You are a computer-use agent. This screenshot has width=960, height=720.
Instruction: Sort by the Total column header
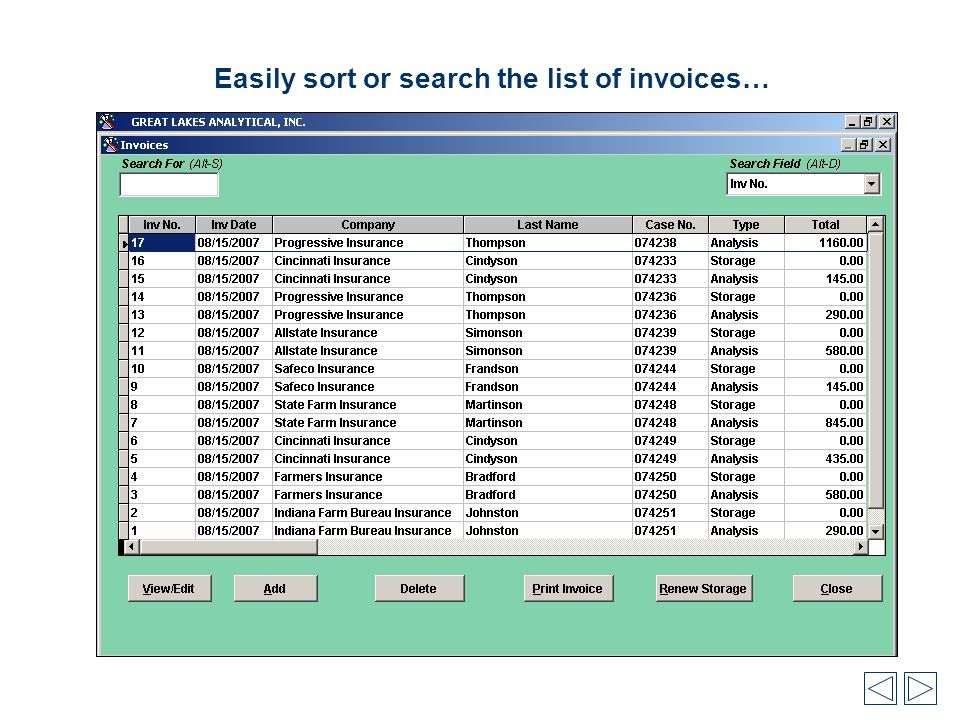coord(825,225)
